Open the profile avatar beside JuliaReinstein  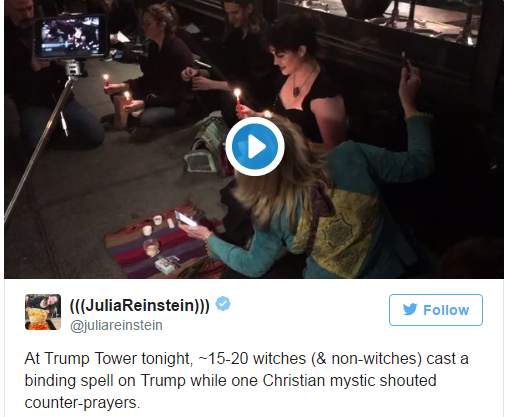(x=43, y=312)
